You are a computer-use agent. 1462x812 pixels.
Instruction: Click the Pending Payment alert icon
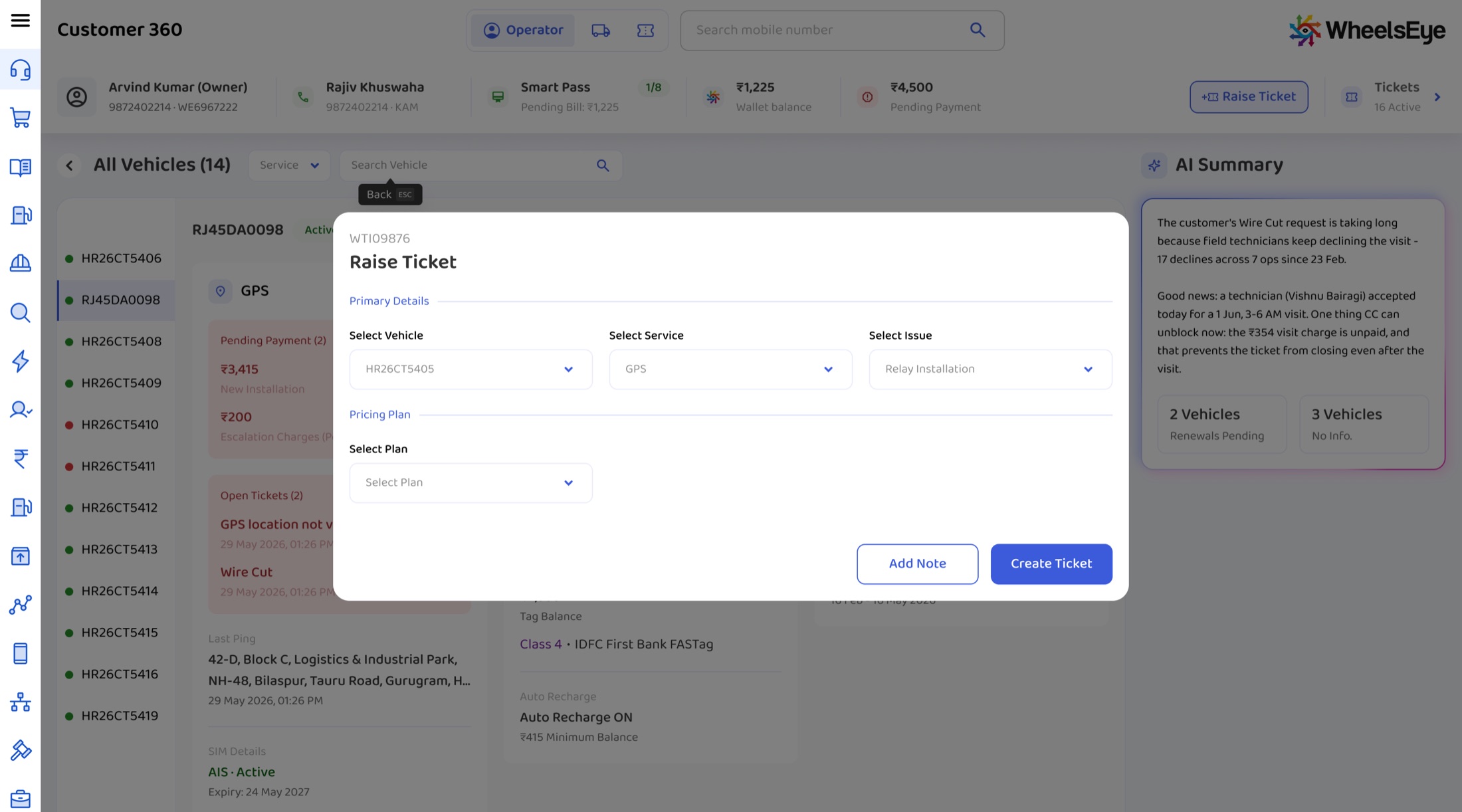click(x=867, y=97)
